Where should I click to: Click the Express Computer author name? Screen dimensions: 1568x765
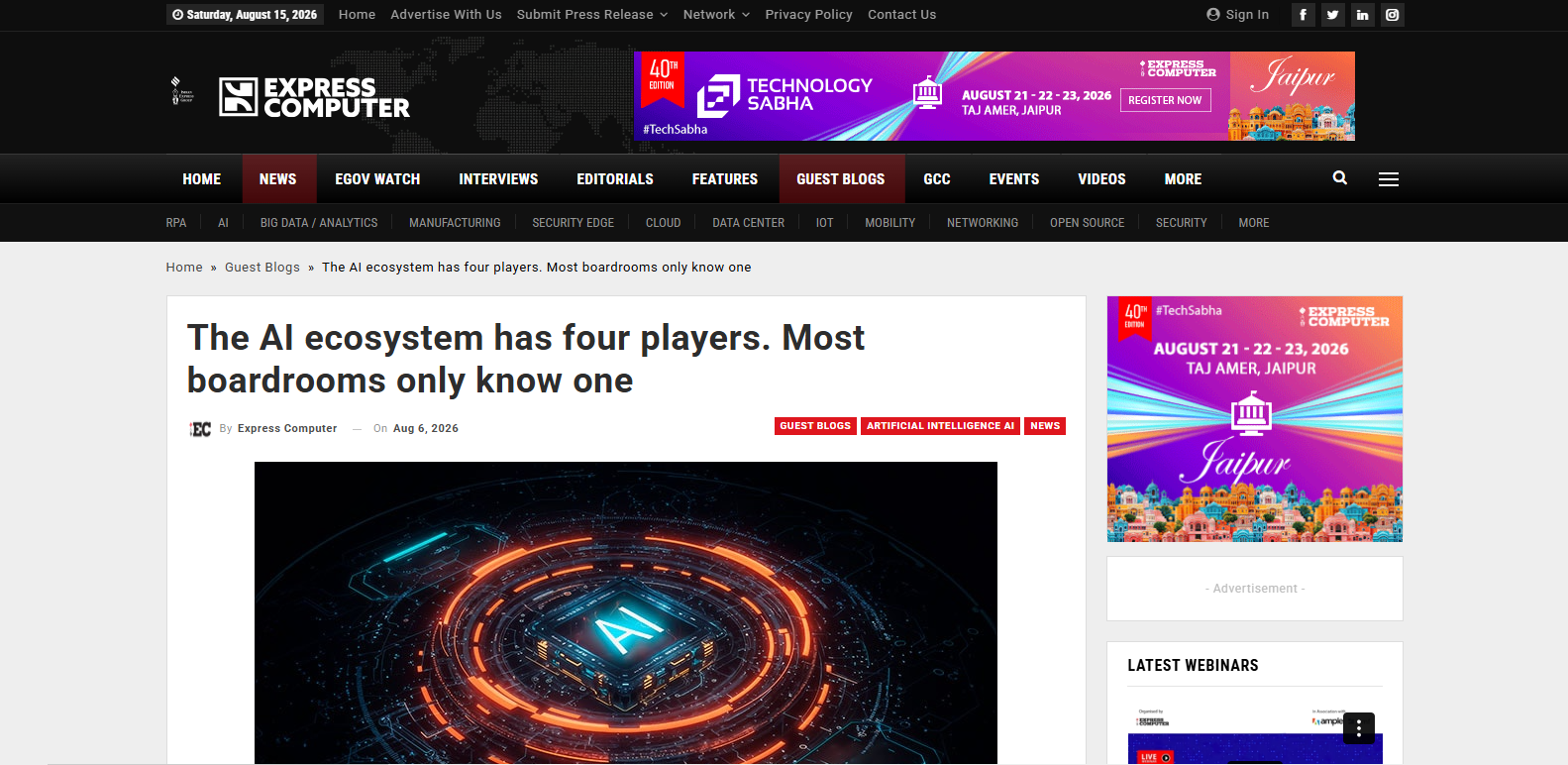(x=287, y=429)
